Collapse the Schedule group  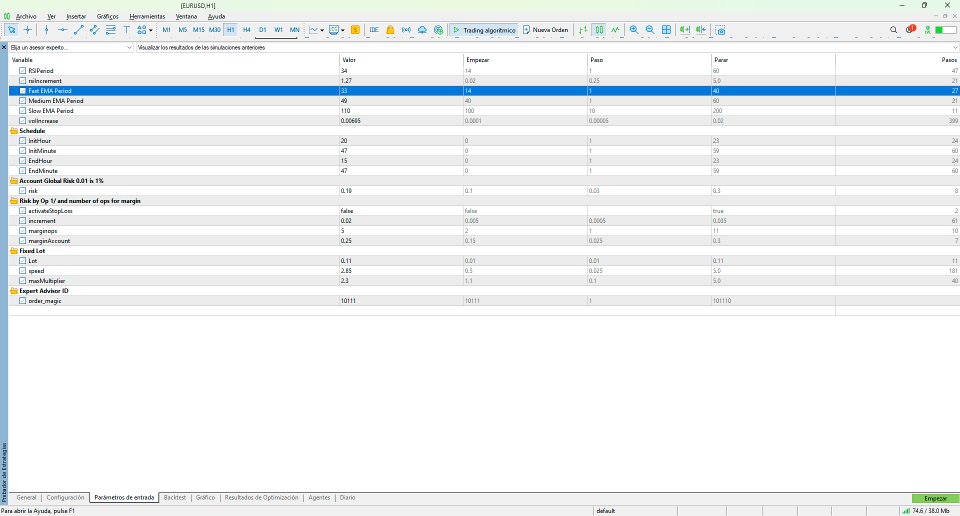coord(13,131)
